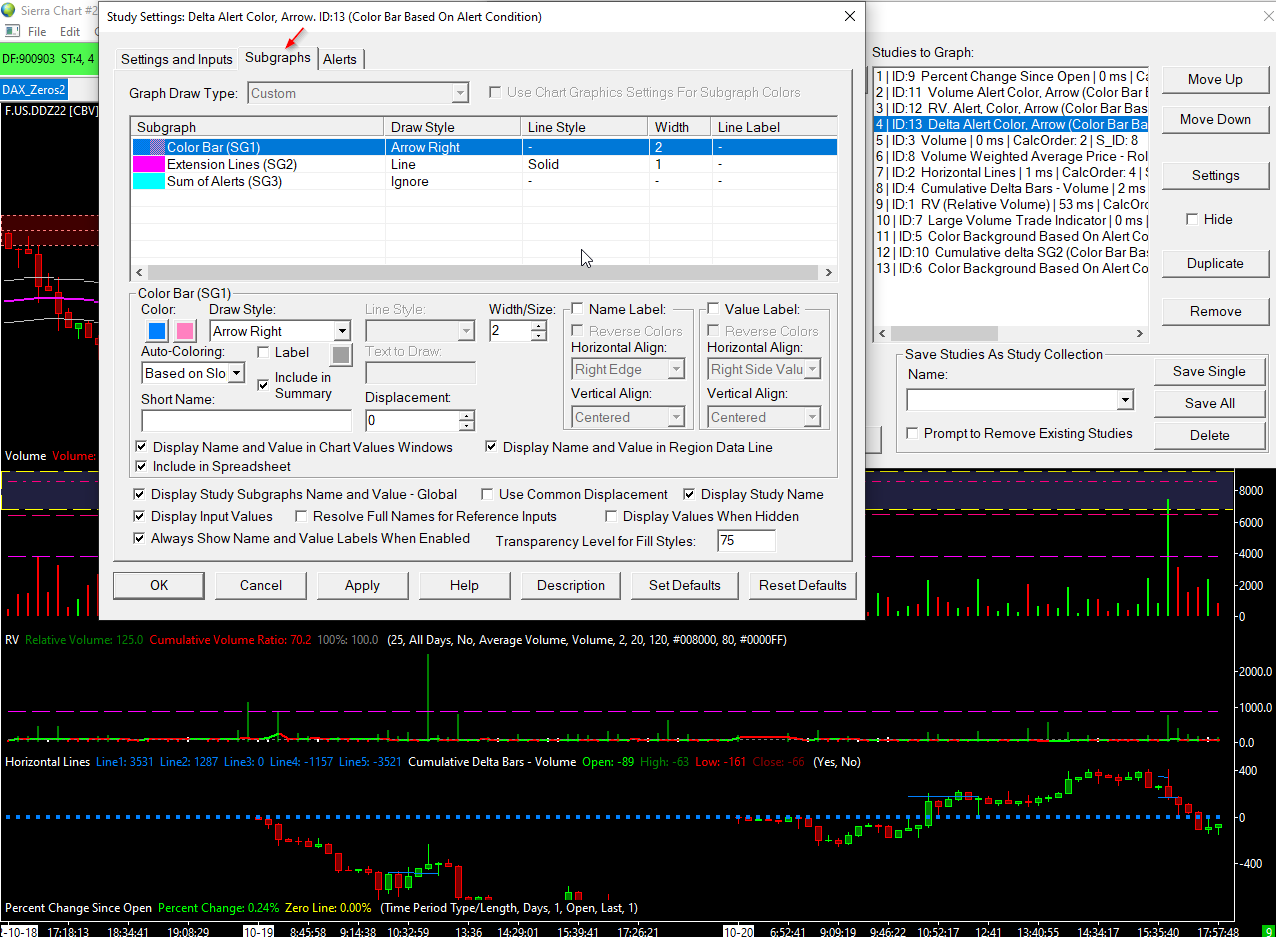
Task: Increase Width/Size value with up arrow
Action: click(x=539, y=325)
